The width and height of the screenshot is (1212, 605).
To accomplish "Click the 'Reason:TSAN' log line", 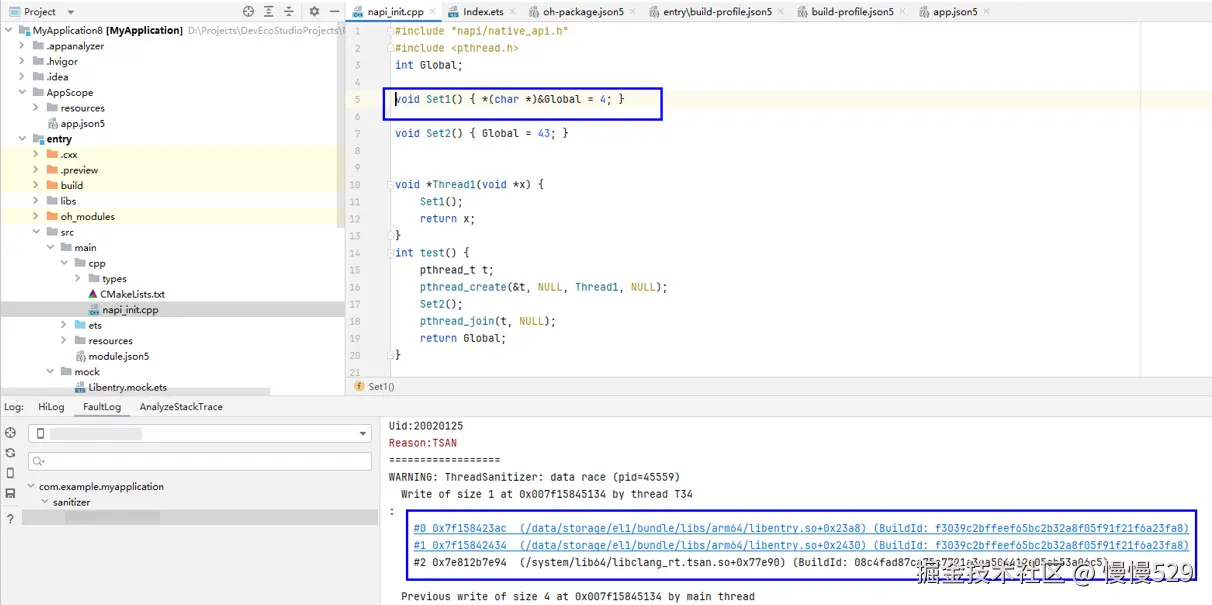I will pos(423,443).
